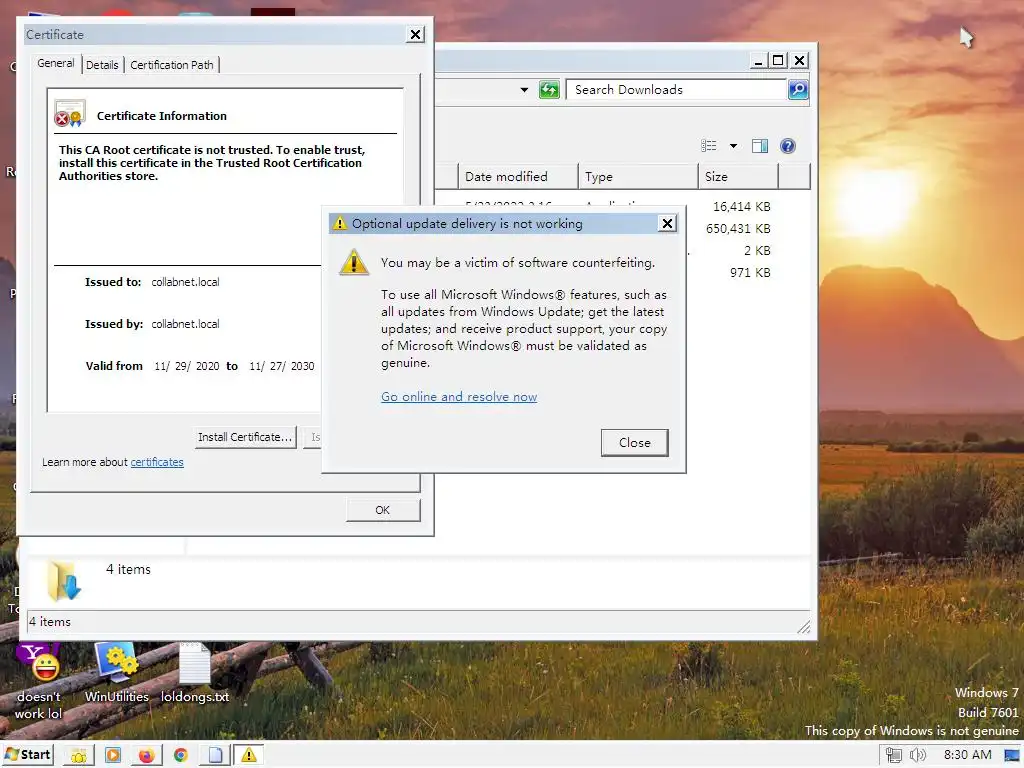Select the file sized 971 KB
Viewport: 1024px width, 768px height.
[x=750, y=272]
